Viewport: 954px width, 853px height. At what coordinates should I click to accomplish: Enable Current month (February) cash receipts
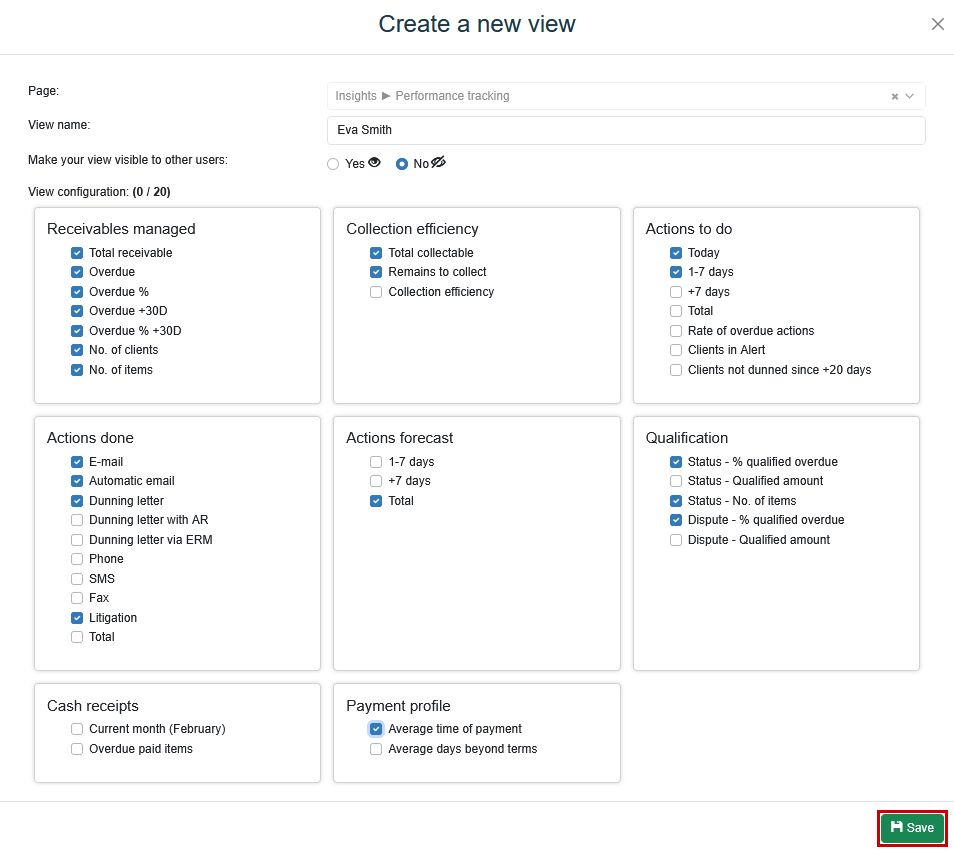point(77,729)
